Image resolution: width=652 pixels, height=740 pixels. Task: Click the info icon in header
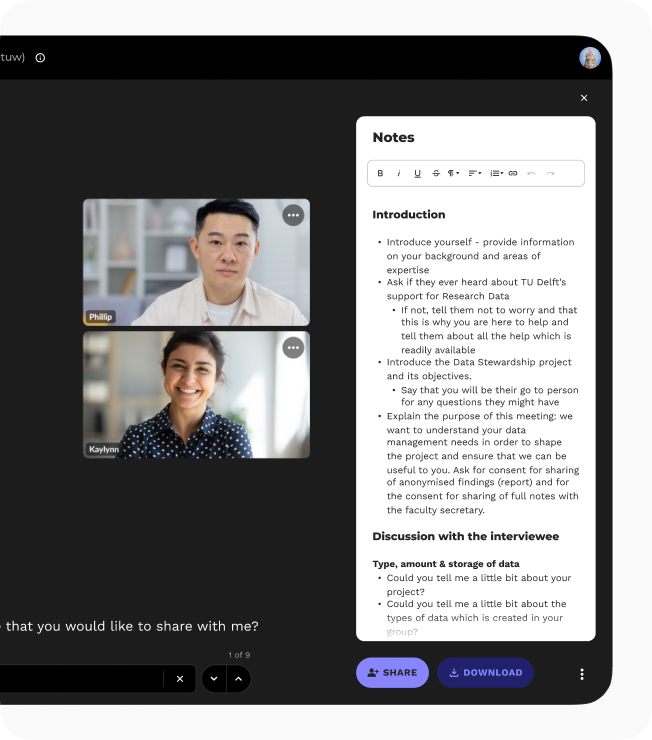tap(40, 58)
